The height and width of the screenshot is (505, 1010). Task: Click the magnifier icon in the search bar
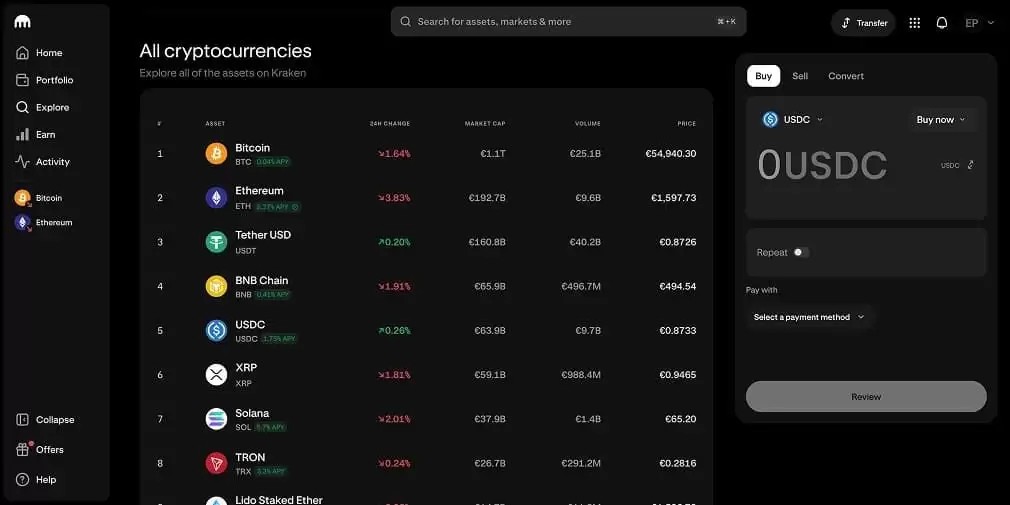tap(406, 22)
